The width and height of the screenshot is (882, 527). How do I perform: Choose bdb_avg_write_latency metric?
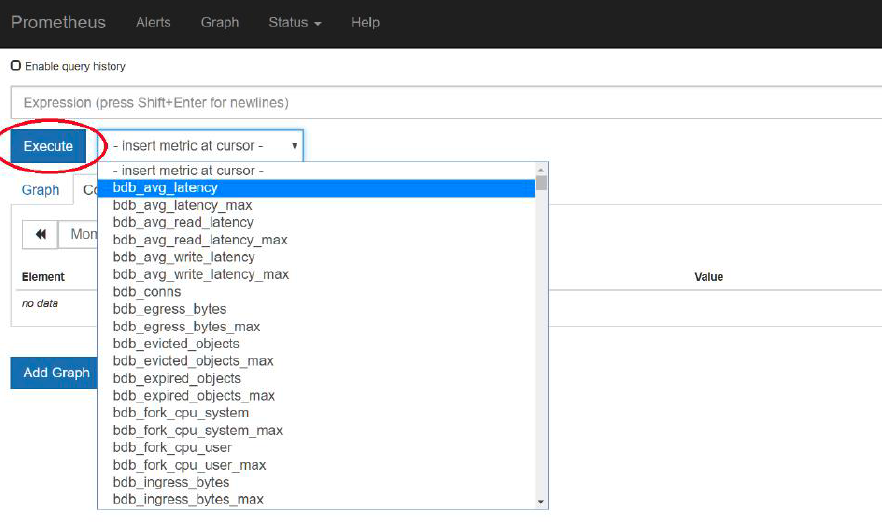[317, 257]
